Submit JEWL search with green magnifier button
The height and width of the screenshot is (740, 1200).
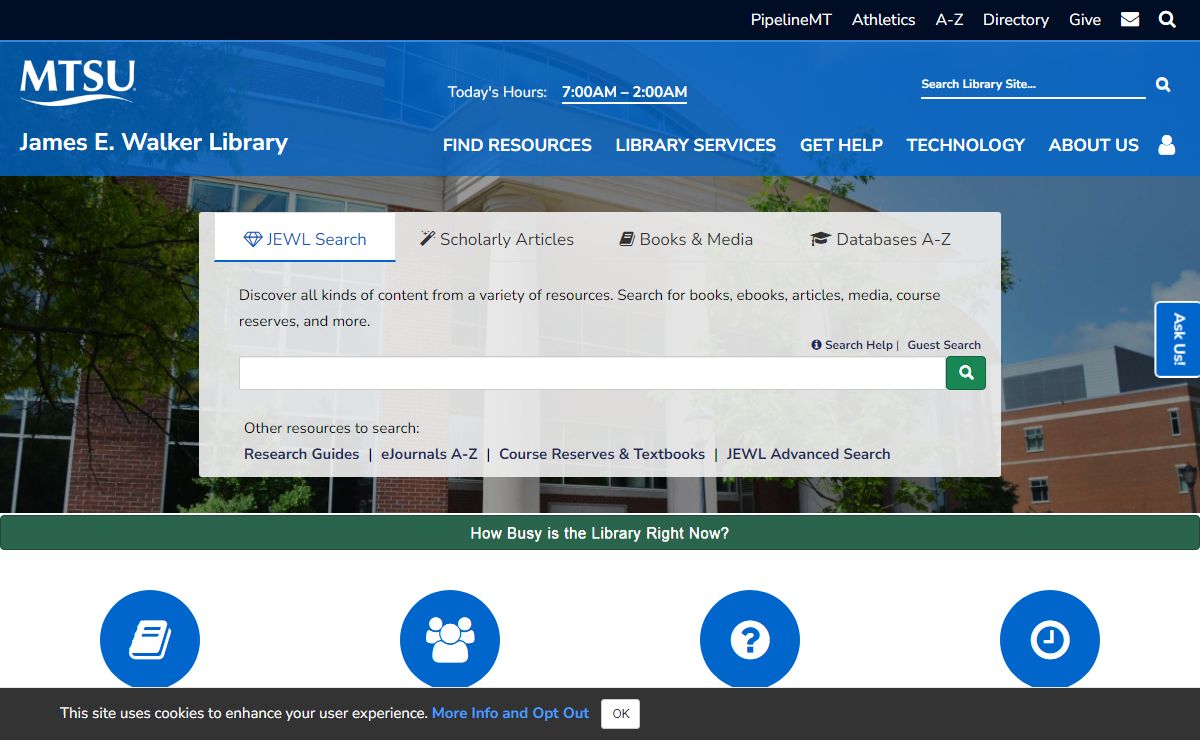click(966, 373)
